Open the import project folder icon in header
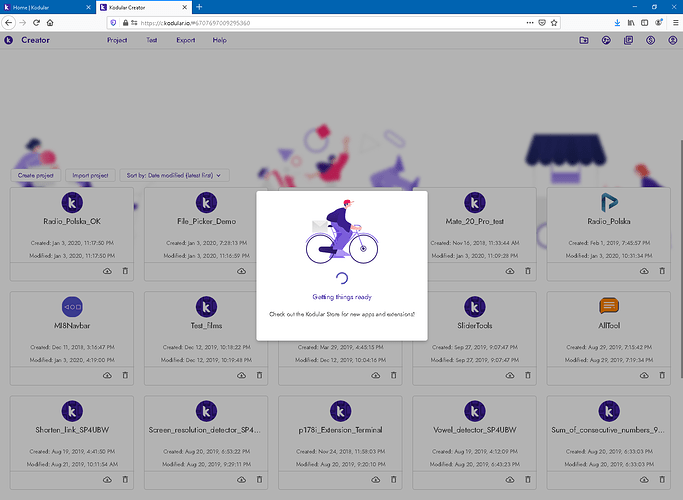The height and width of the screenshot is (500, 683). 584,40
